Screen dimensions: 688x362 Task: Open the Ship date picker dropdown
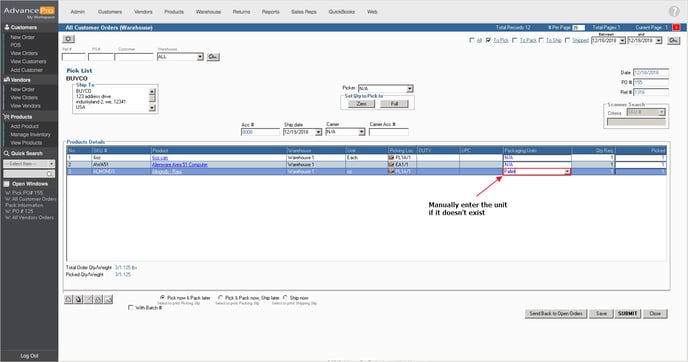[319, 132]
